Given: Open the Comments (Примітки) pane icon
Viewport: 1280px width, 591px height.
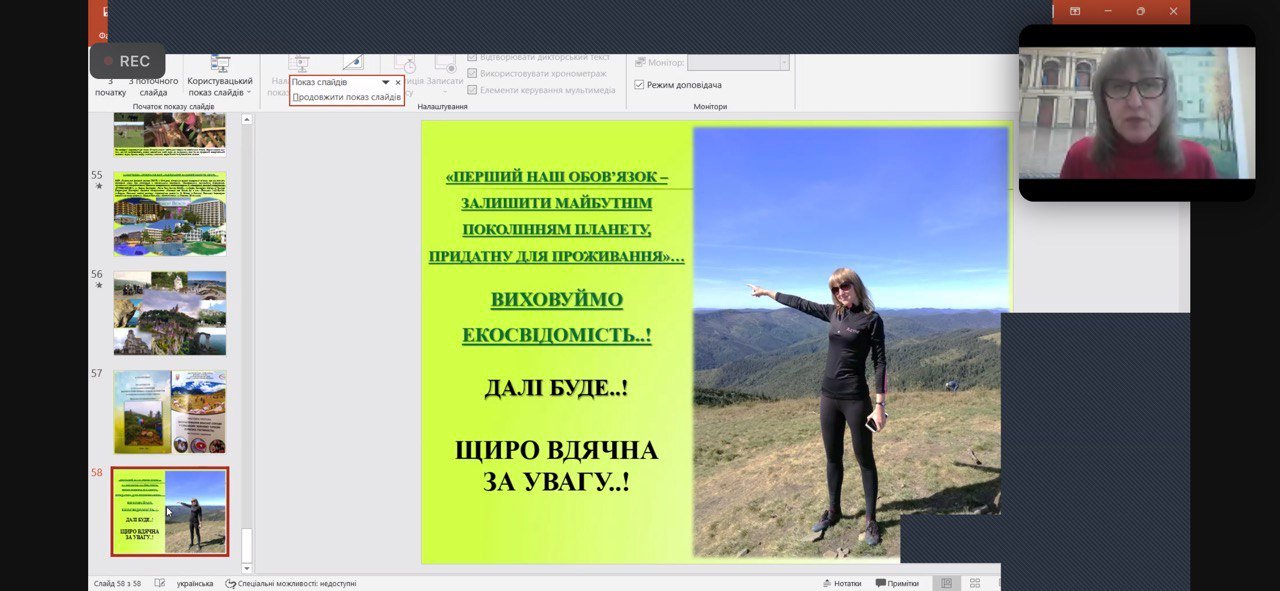Looking at the screenshot, I should point(897,583).
